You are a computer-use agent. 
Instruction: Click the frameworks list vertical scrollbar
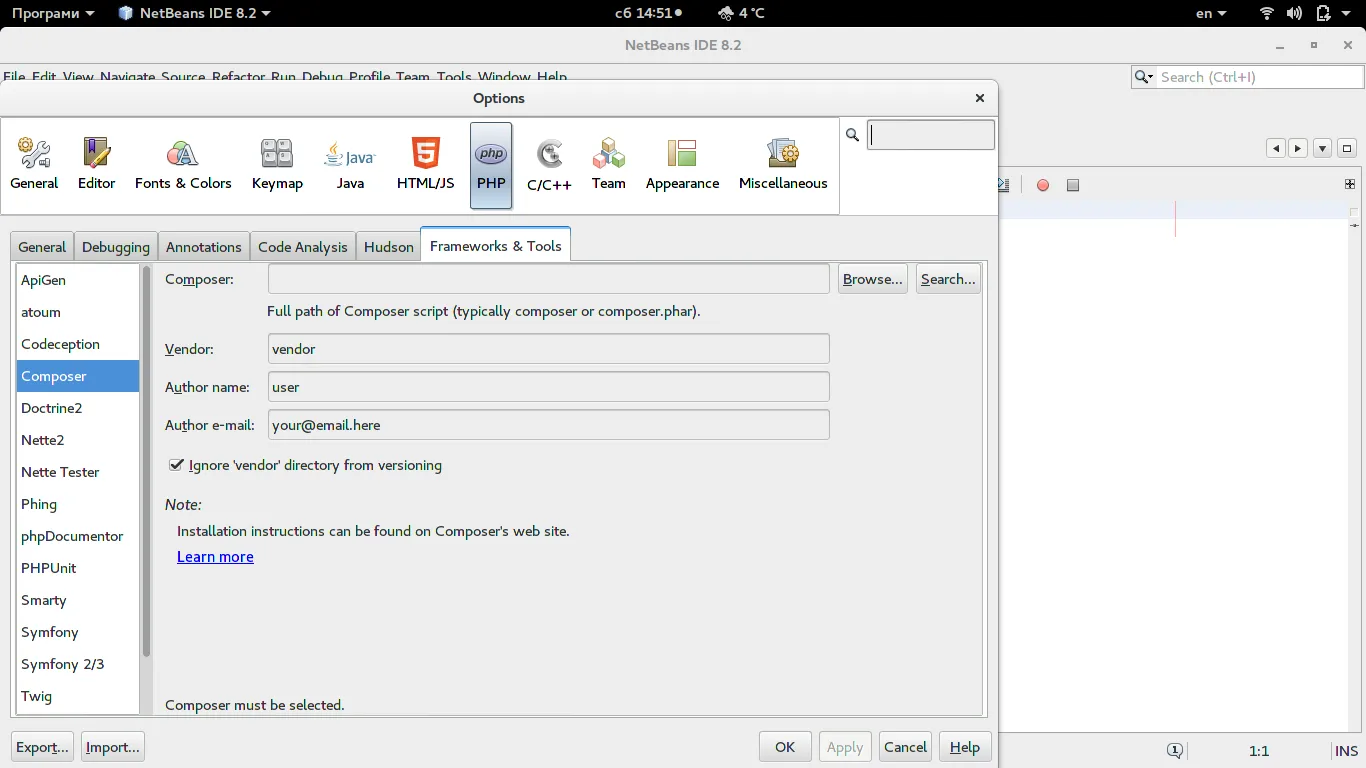tap(146, 460)
